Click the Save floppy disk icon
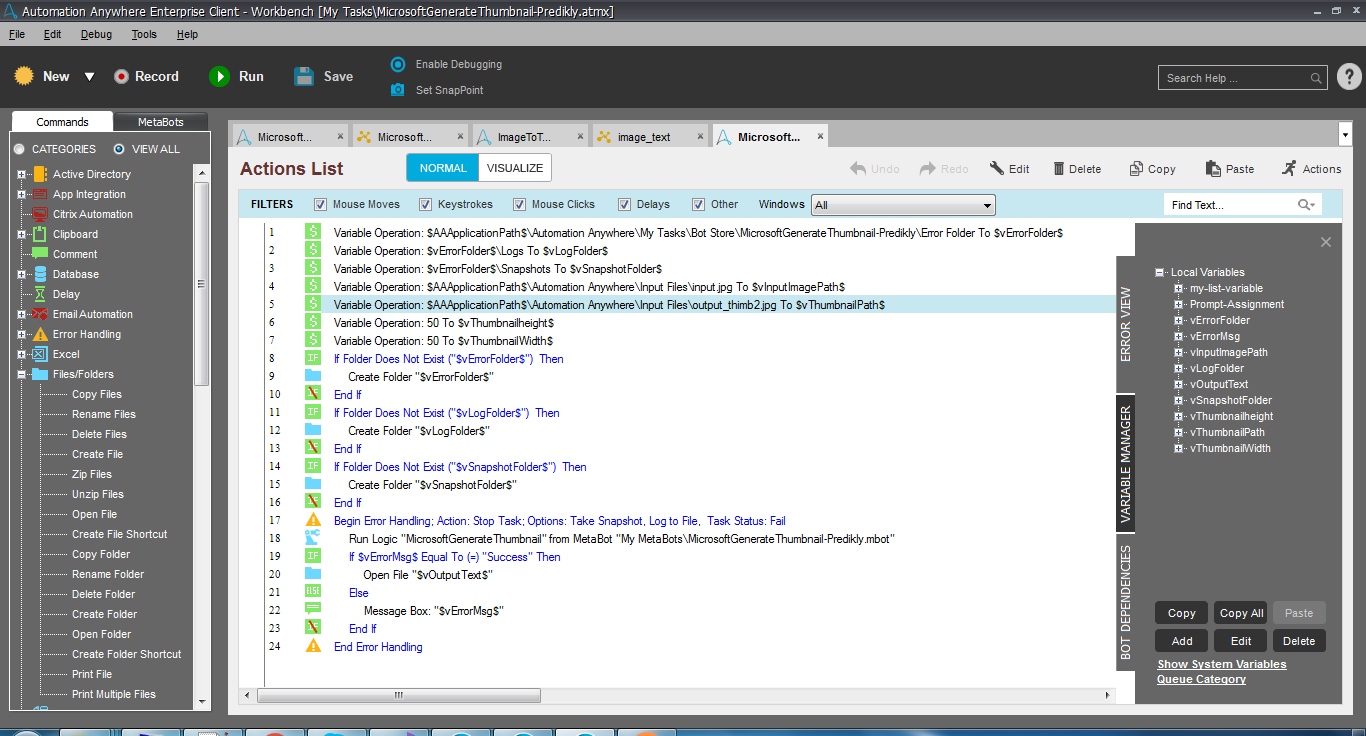The image size is (1366, 736). point(305,76)
